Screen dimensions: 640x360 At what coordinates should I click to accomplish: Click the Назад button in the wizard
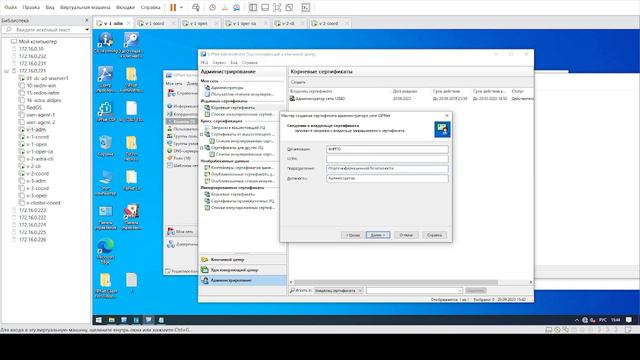pos(353,235)
